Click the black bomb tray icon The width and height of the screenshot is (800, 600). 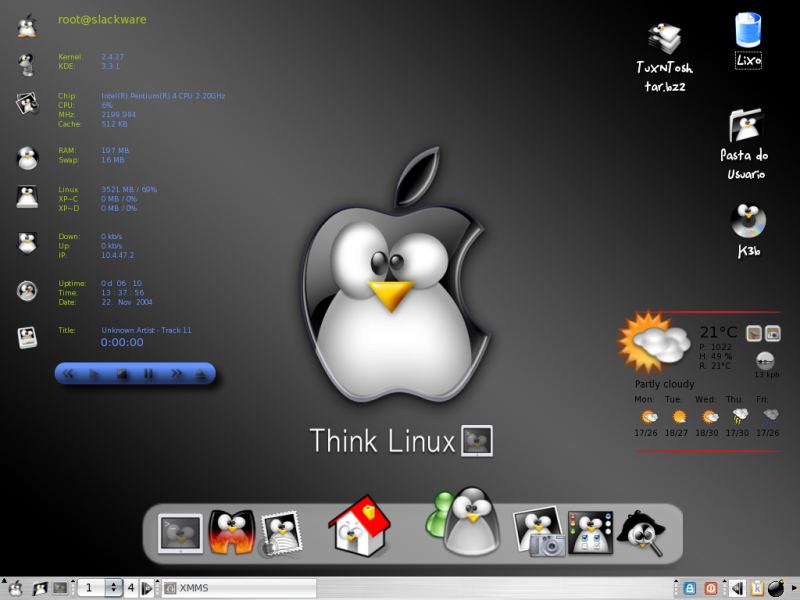point(777,588)
